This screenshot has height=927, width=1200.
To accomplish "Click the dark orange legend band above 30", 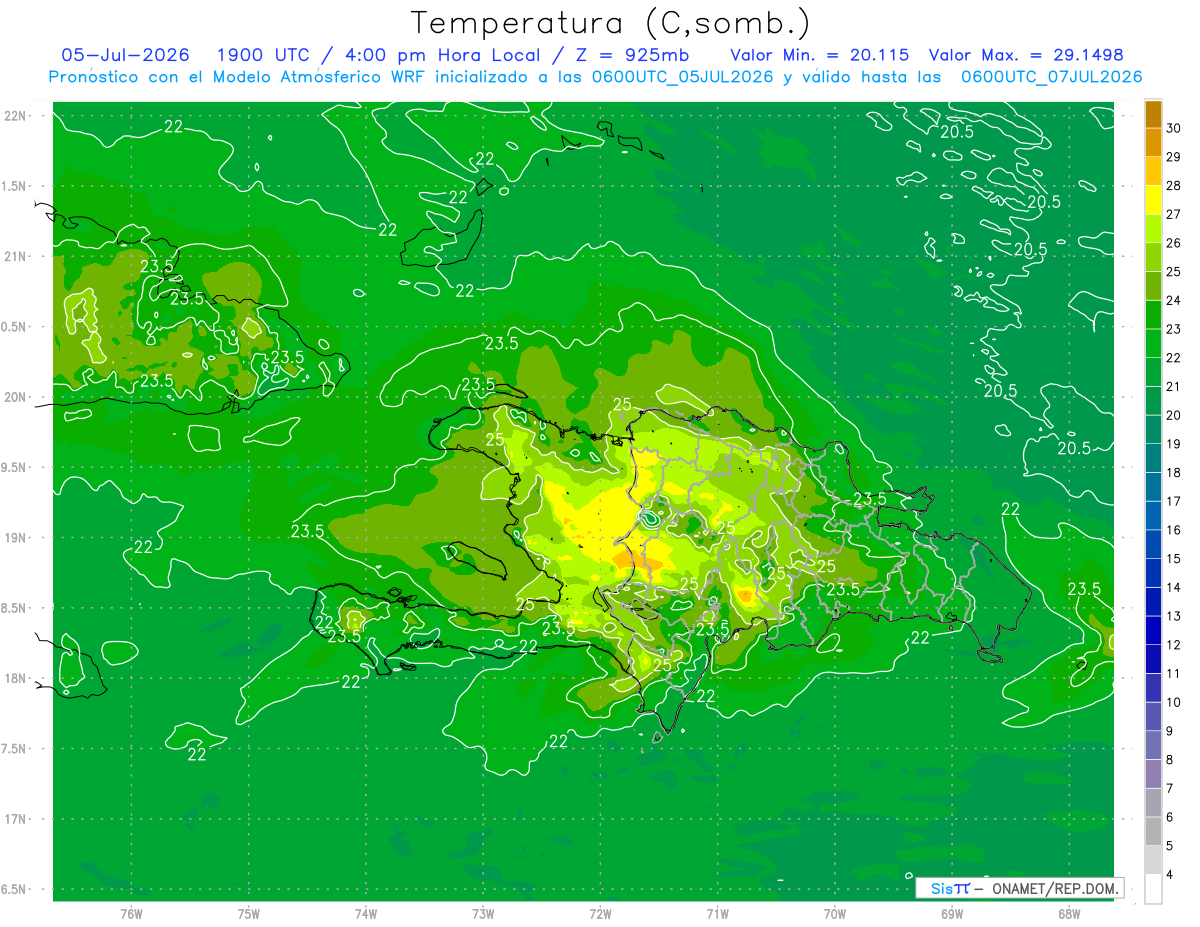I will pos(1153,114).
